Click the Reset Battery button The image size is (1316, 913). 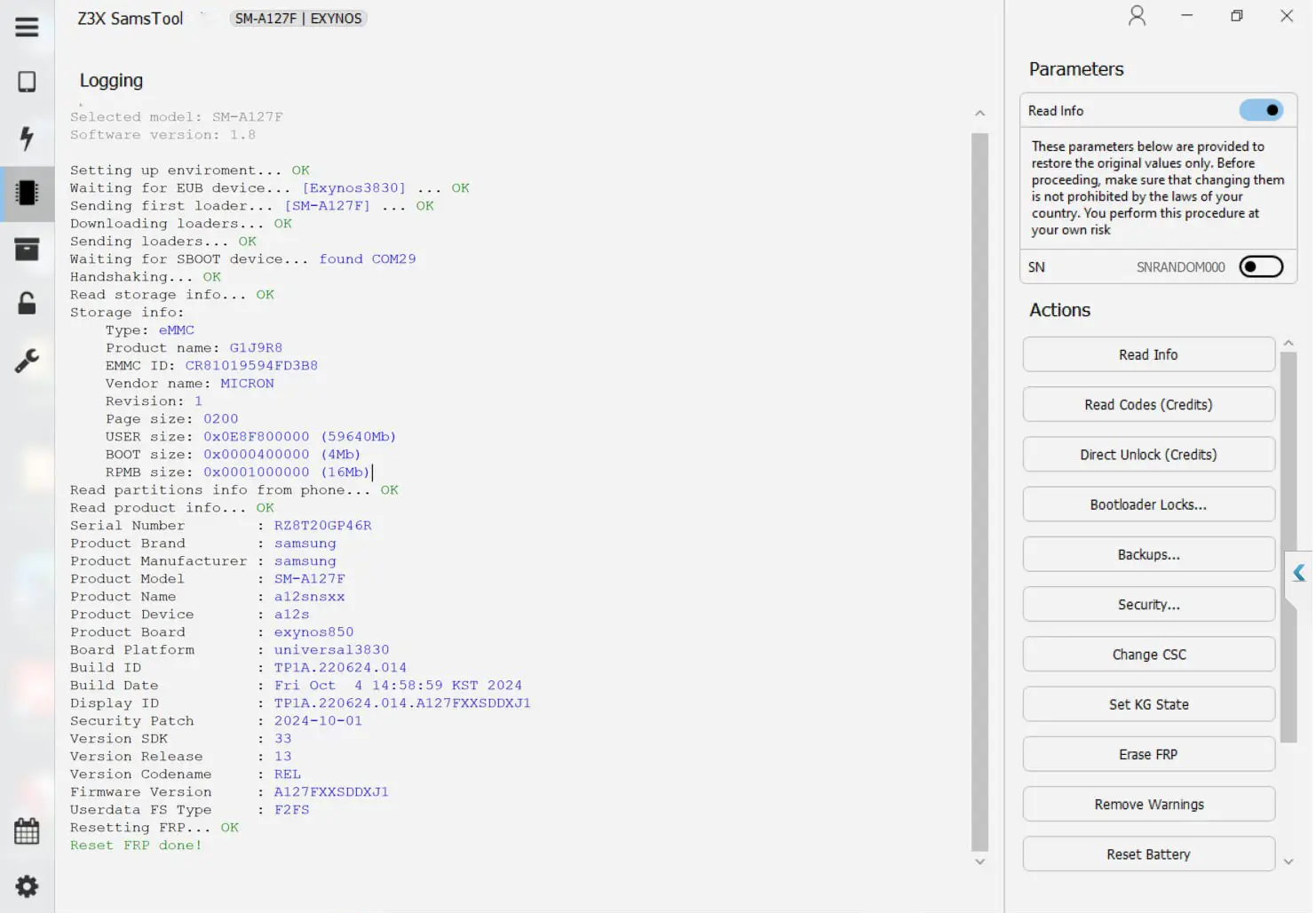[x=1148, y=853]
